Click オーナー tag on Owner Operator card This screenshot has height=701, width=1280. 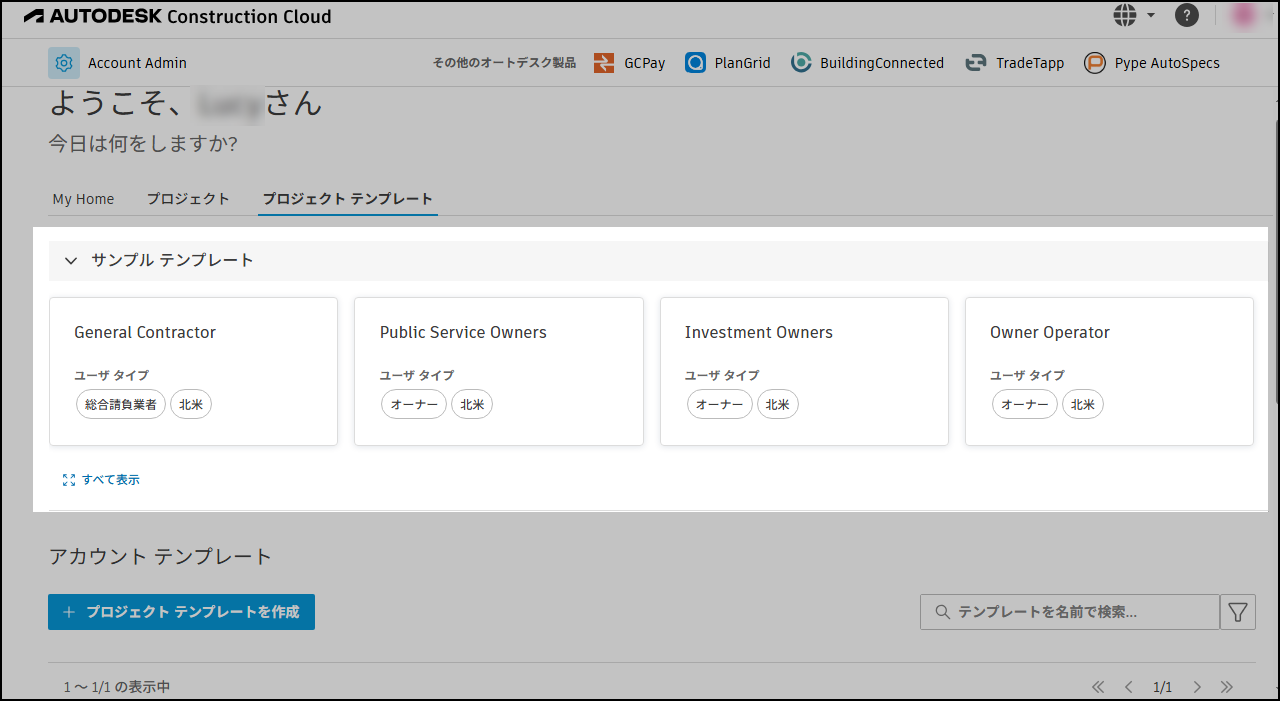[x=1025, y=405]
